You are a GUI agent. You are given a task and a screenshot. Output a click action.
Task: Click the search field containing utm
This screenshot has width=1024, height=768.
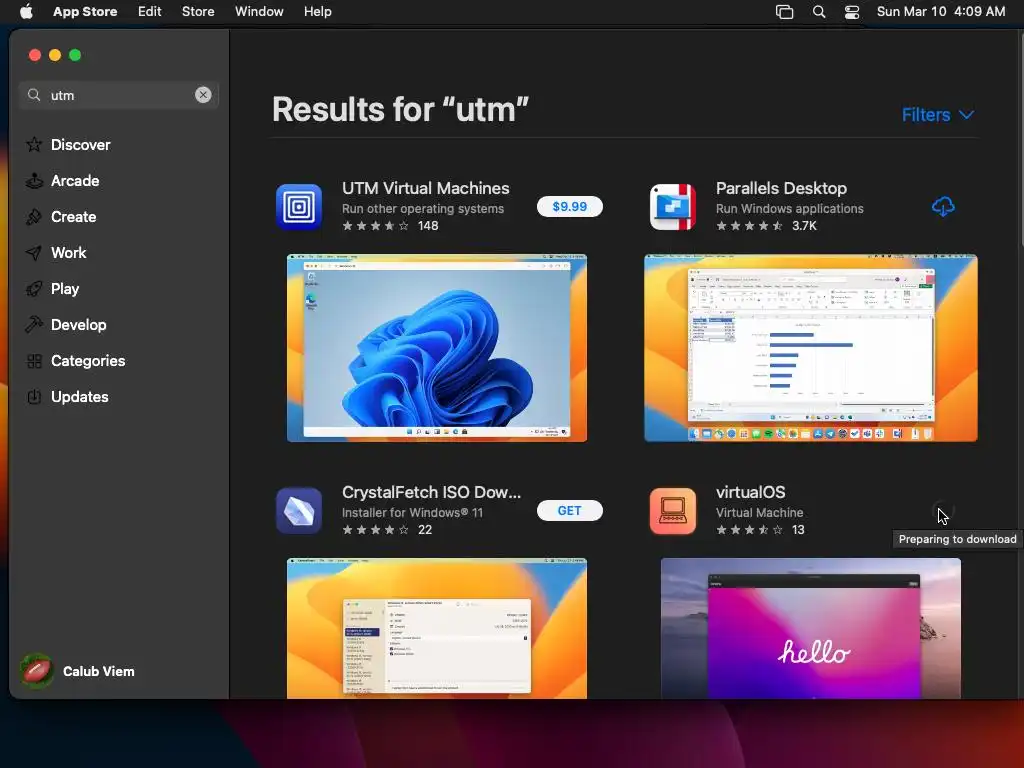(x=119, y=95)
